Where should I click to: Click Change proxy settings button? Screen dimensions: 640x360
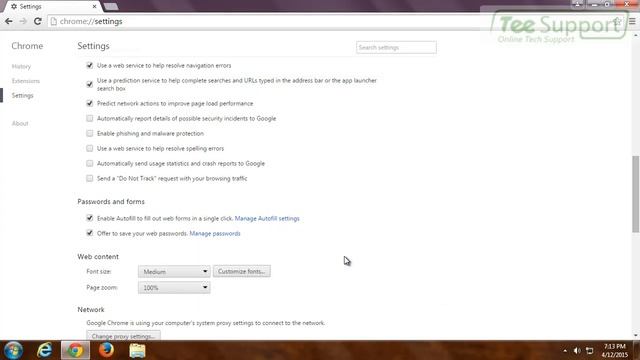coord(123,336)
